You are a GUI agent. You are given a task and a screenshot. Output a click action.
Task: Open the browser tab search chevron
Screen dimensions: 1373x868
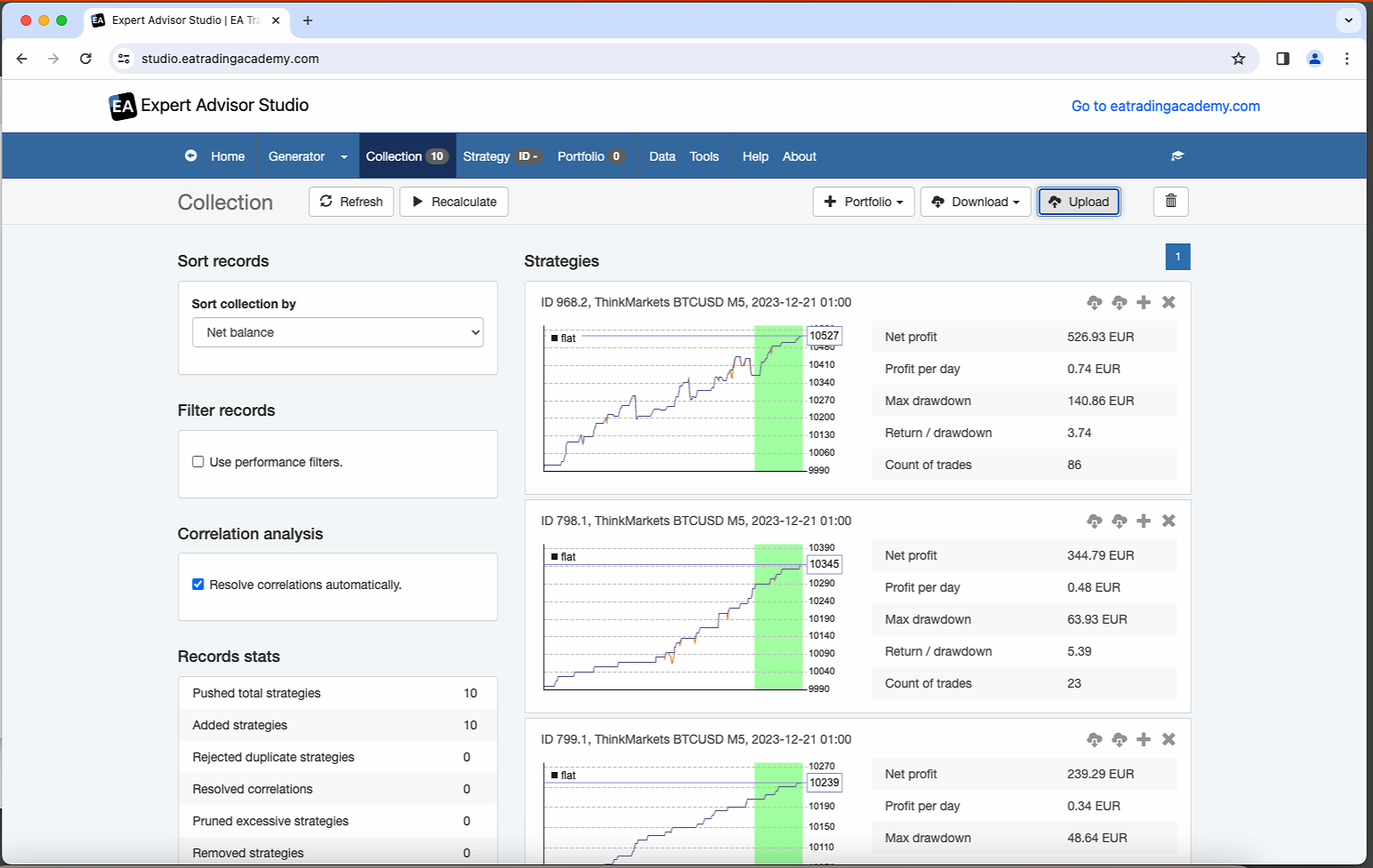click(1348, 20)
